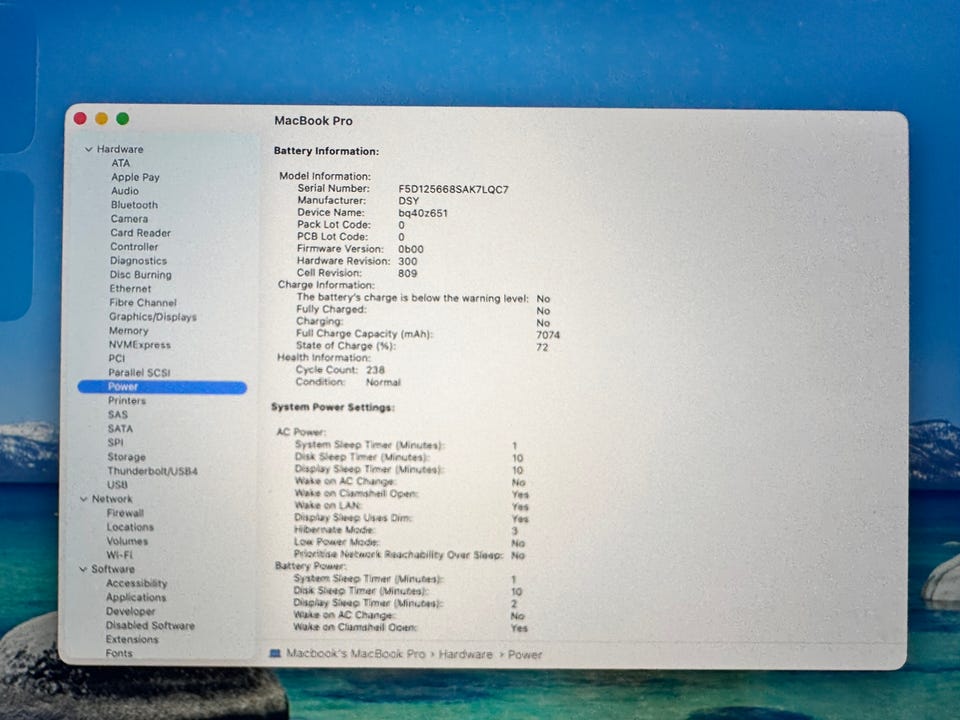960x720 pixels.
Task: Select Fonts under Software
Action: click(x=118, y=653)
